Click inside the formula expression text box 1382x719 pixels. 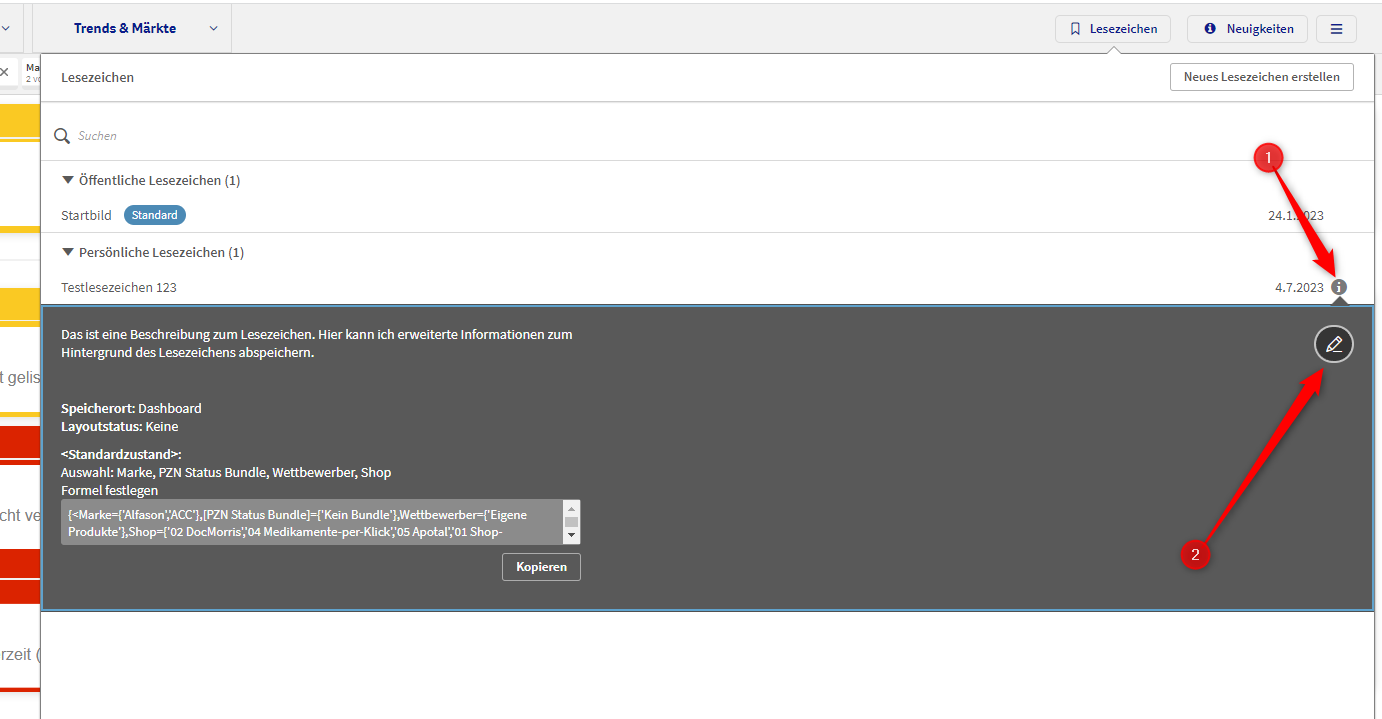click(310, 522)
